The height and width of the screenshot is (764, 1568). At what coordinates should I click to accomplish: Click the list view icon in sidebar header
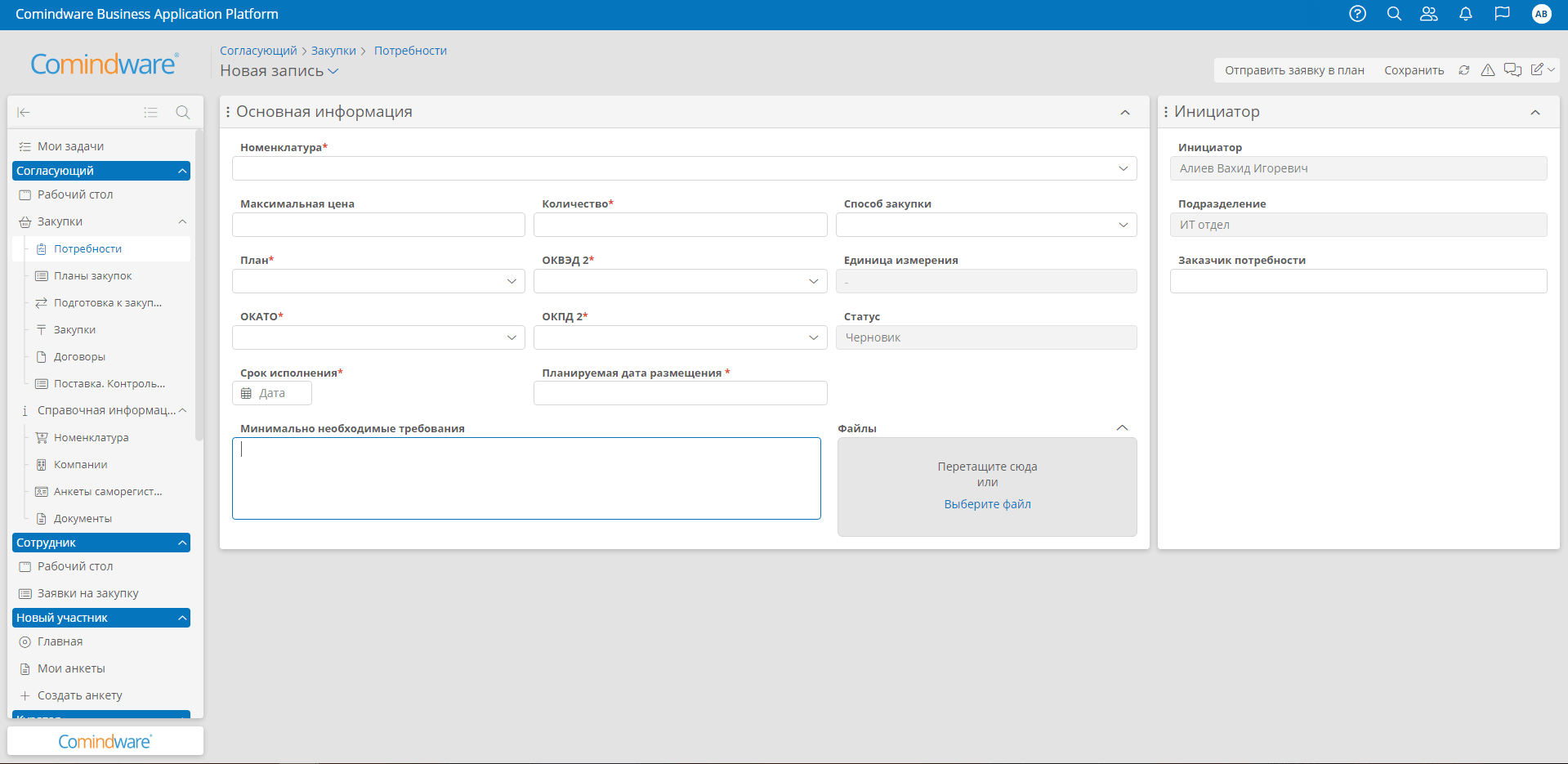click(150, 113)
